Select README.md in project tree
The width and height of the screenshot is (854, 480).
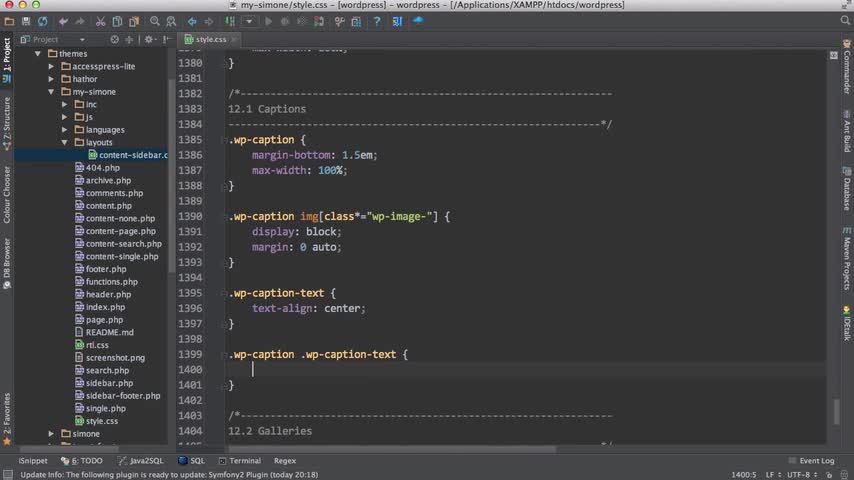point(104,332)
